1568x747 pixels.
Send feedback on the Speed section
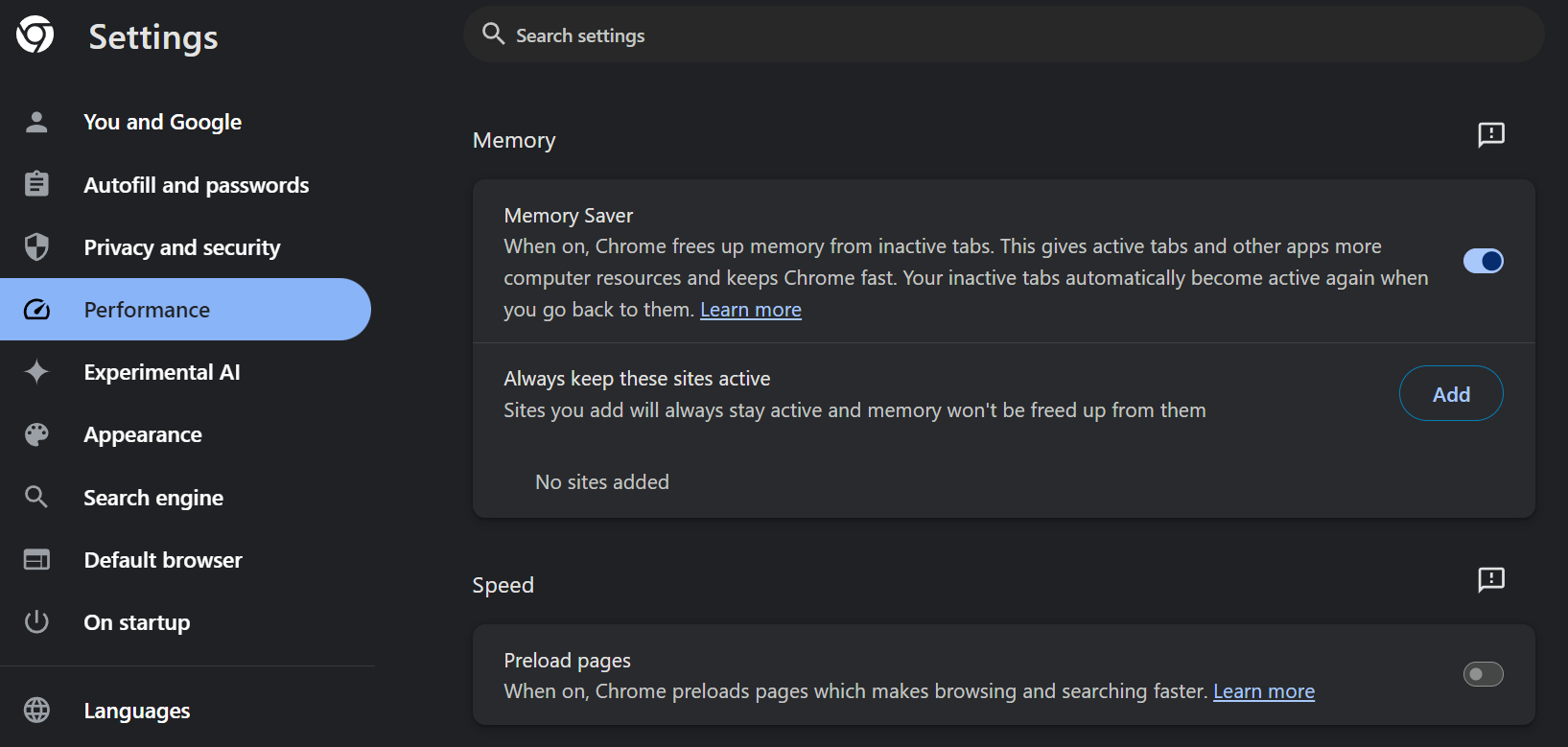coord(1491,579)
